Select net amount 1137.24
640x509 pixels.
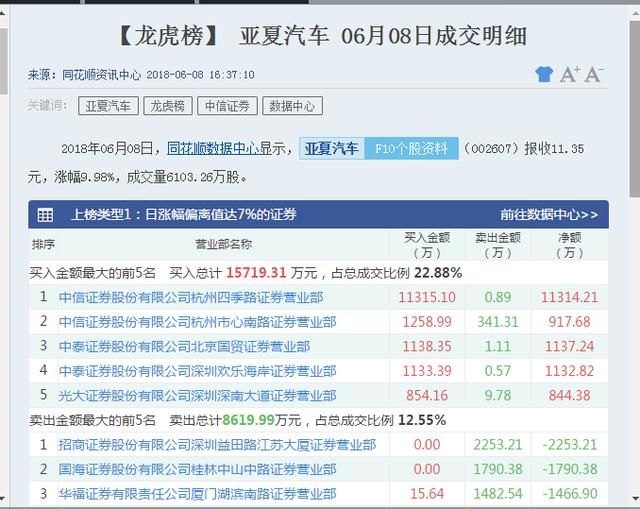click(569, 347)
